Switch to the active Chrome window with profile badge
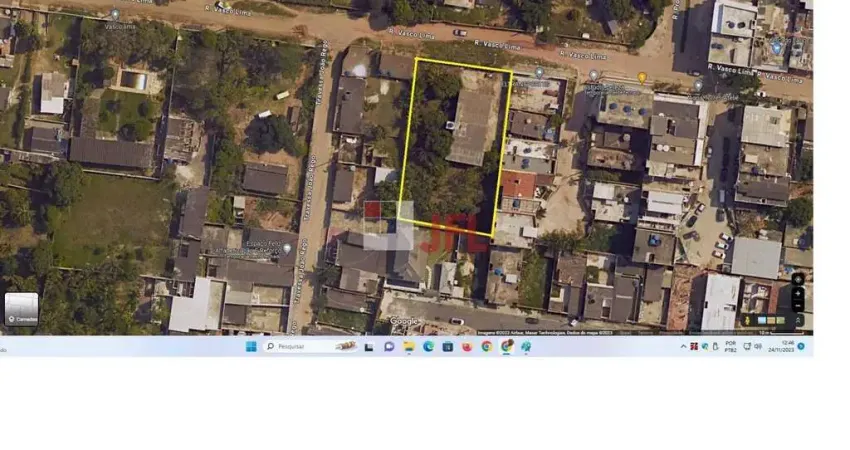The image size is (850, 450). click(507, 346)
